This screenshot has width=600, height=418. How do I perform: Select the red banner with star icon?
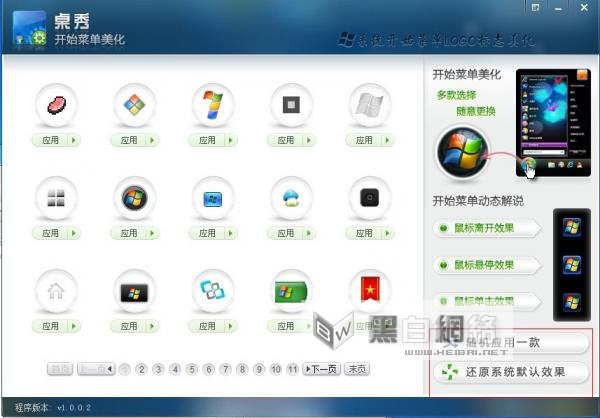click(x=370, y=291)
